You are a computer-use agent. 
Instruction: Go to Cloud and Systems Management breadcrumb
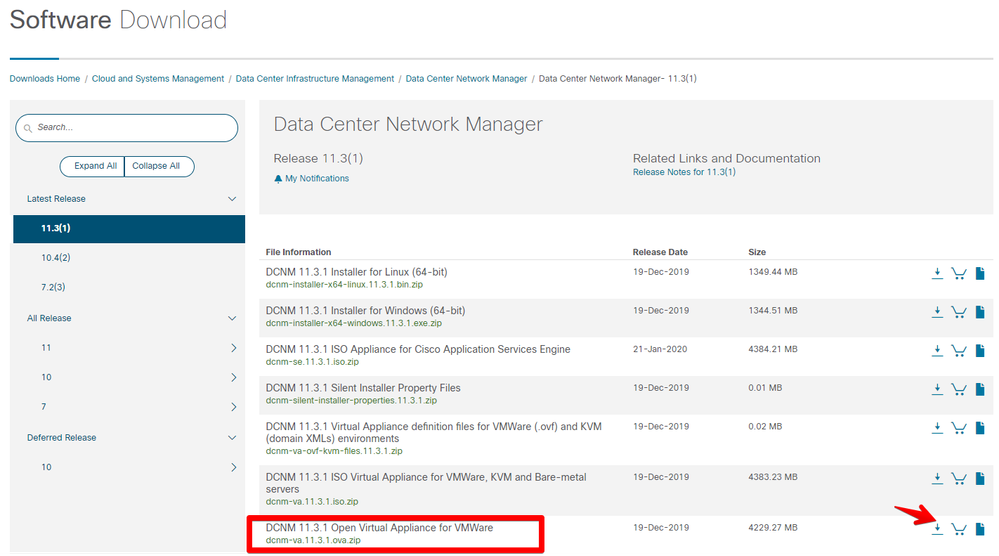tap(158, 78)
